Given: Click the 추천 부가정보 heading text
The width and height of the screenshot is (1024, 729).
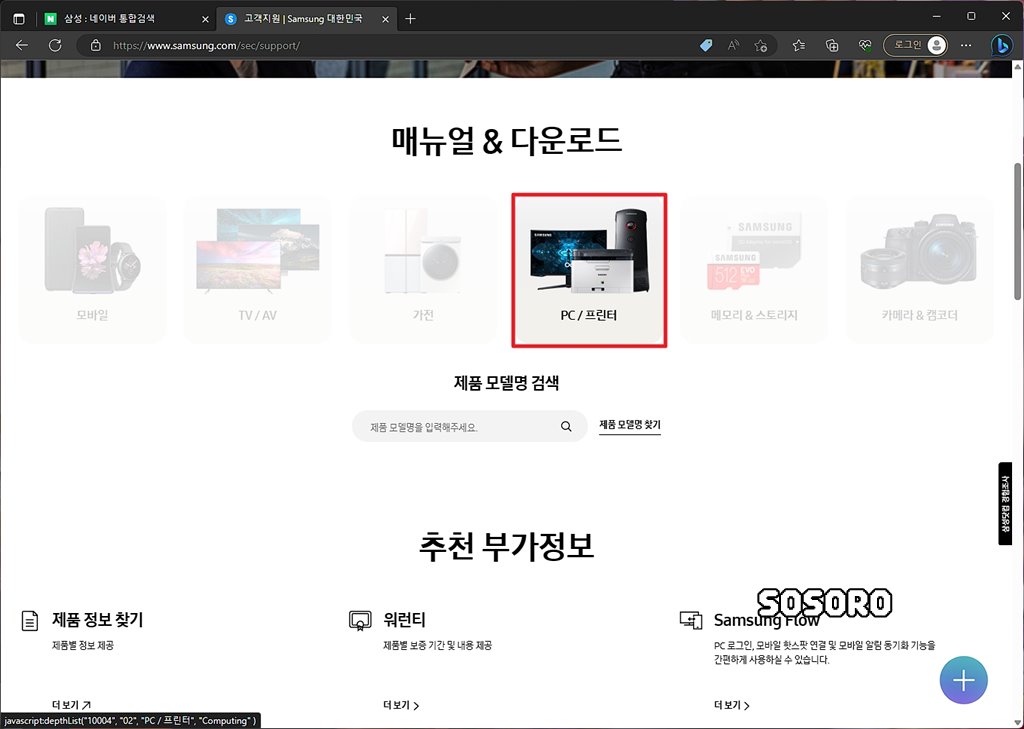Looking at the screenshot, I should [x=506, y=546].
